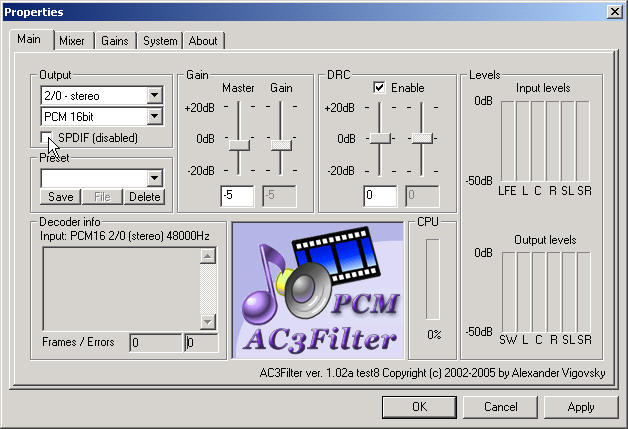This screenshot has width=628, height=429.
Task: Click the 'Input: PCM16 2/0 (stereo) 48000Hz' text
Action: (x=125, y=236)
